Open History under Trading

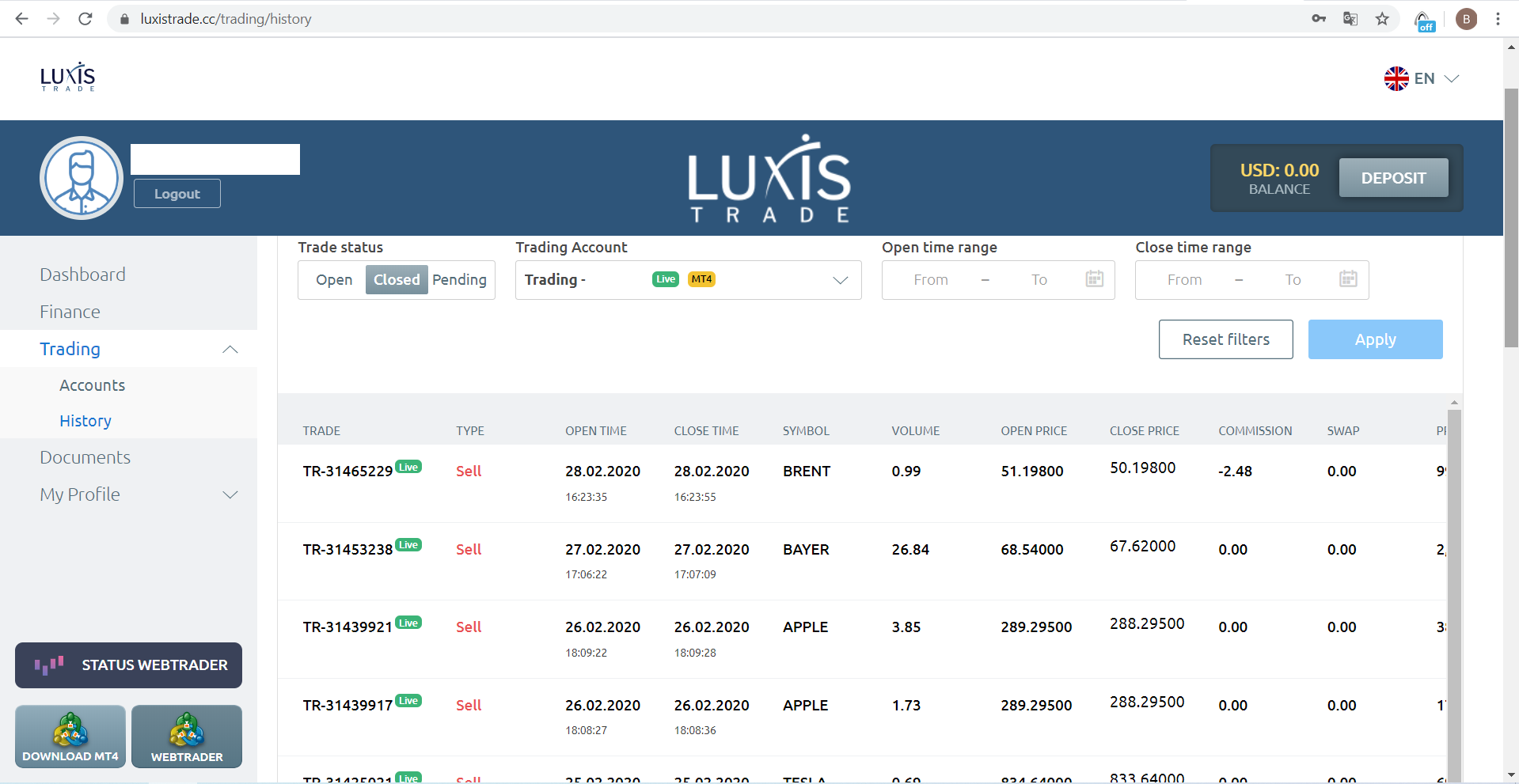[85, 421]
